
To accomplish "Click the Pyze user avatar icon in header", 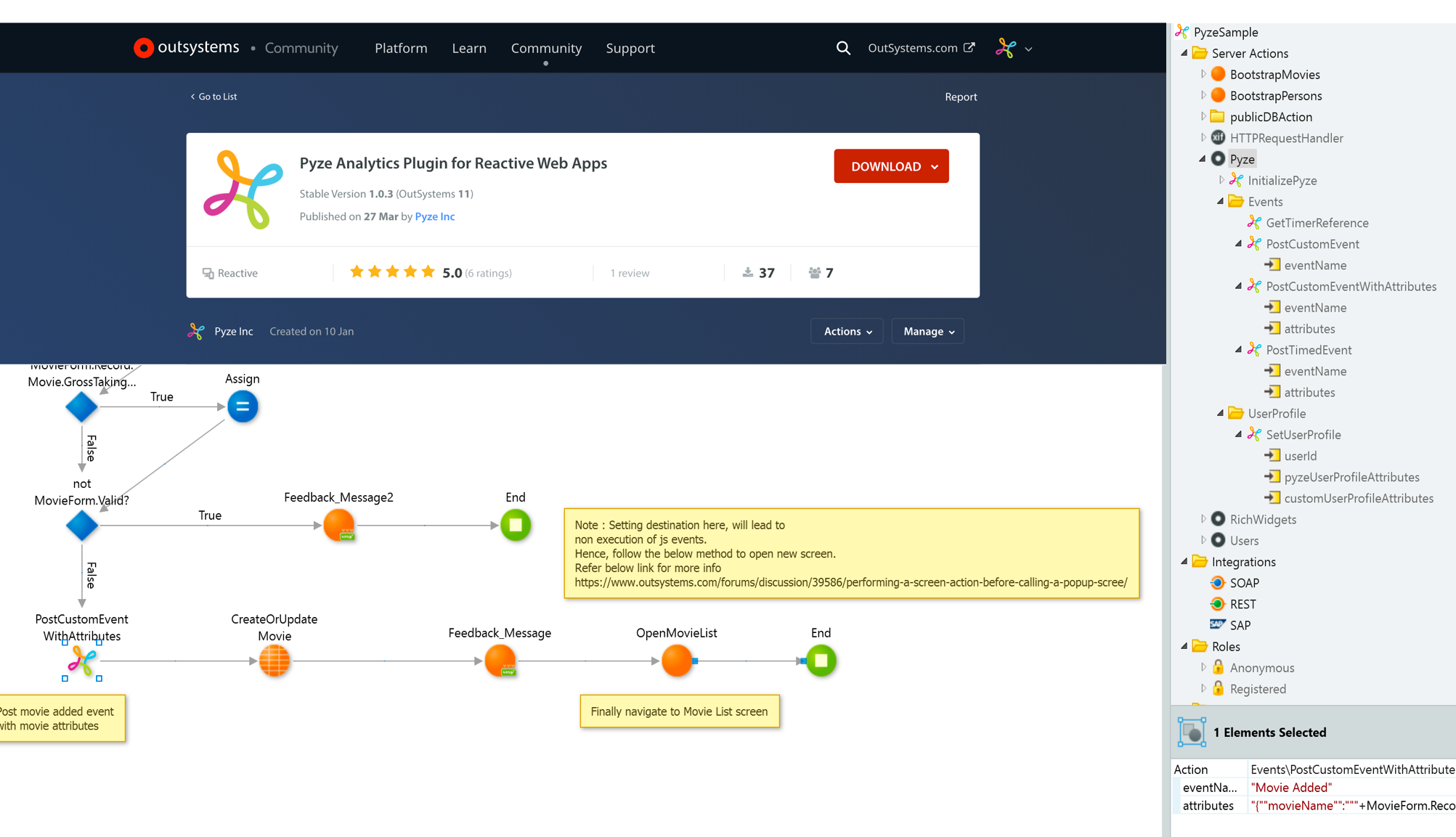I will 1006,48.
